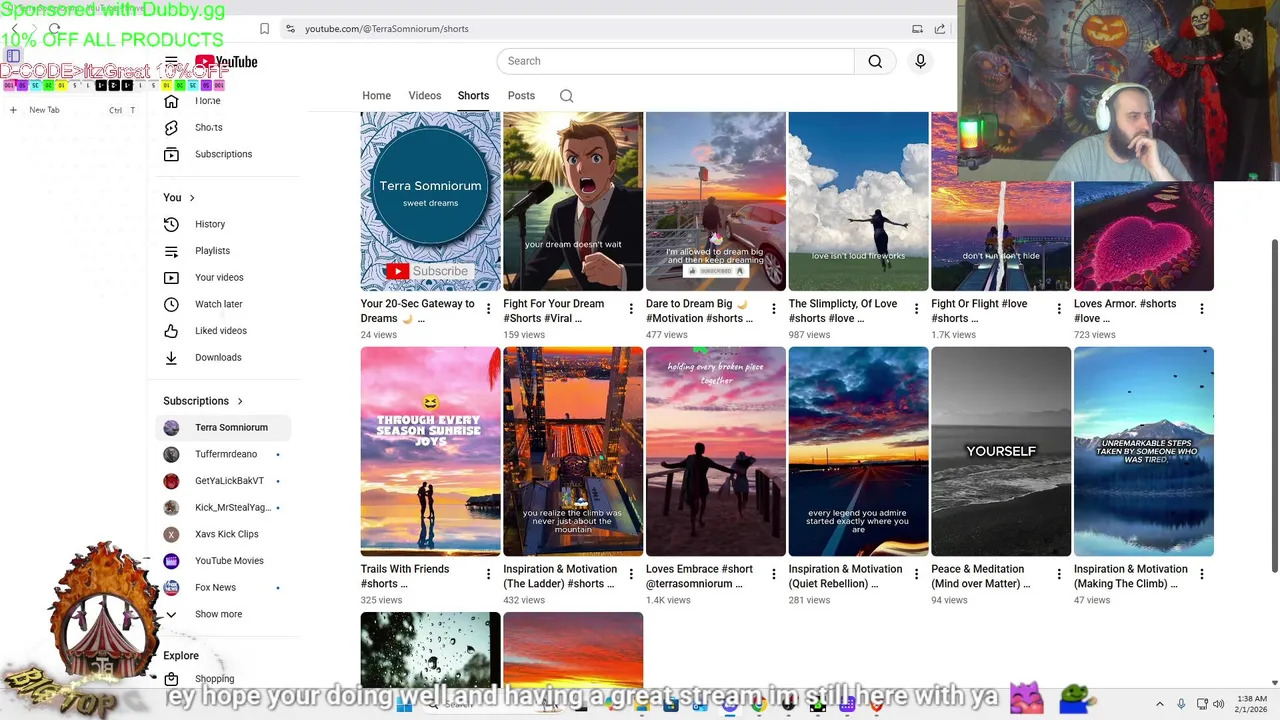This screenshot has width=1280, height=720.
Task: Play the Quiet Rebellion short thumbnail
Action: [858, 451]
